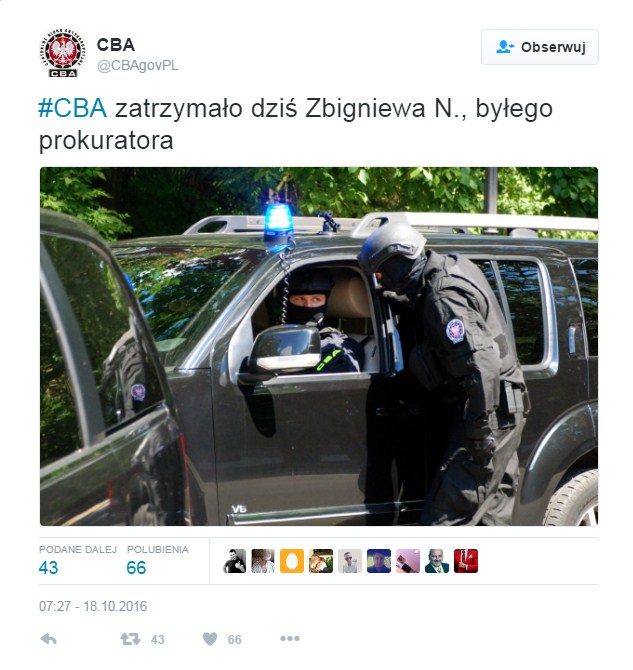Open the #CBA hashtag link
Screen dimensions: 633x670
point(73,108)
